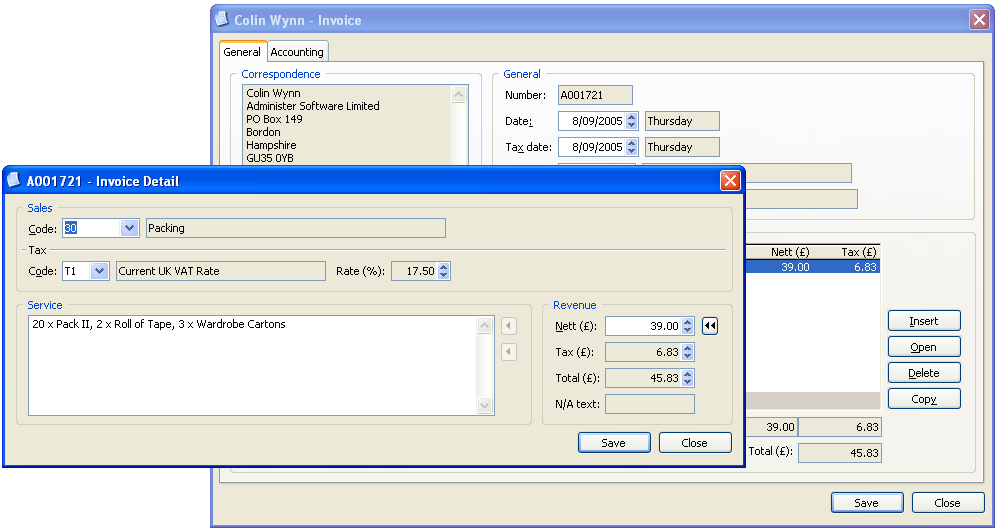Click the Invoice Detail title bar document icon
This screenshot has height=528, width=996.
click(14, 181)
